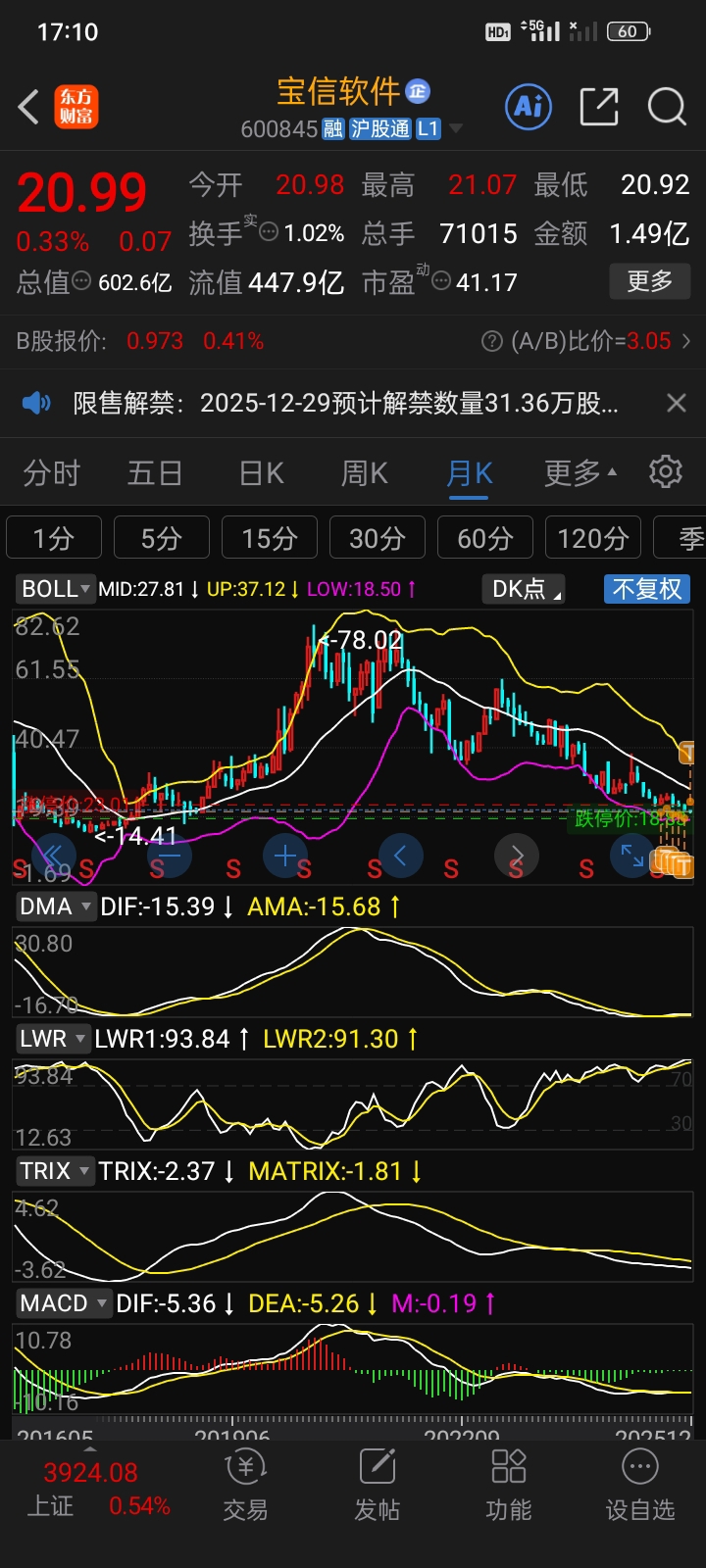
Task: Zoom in chart with plus icon
Action: 285,856
